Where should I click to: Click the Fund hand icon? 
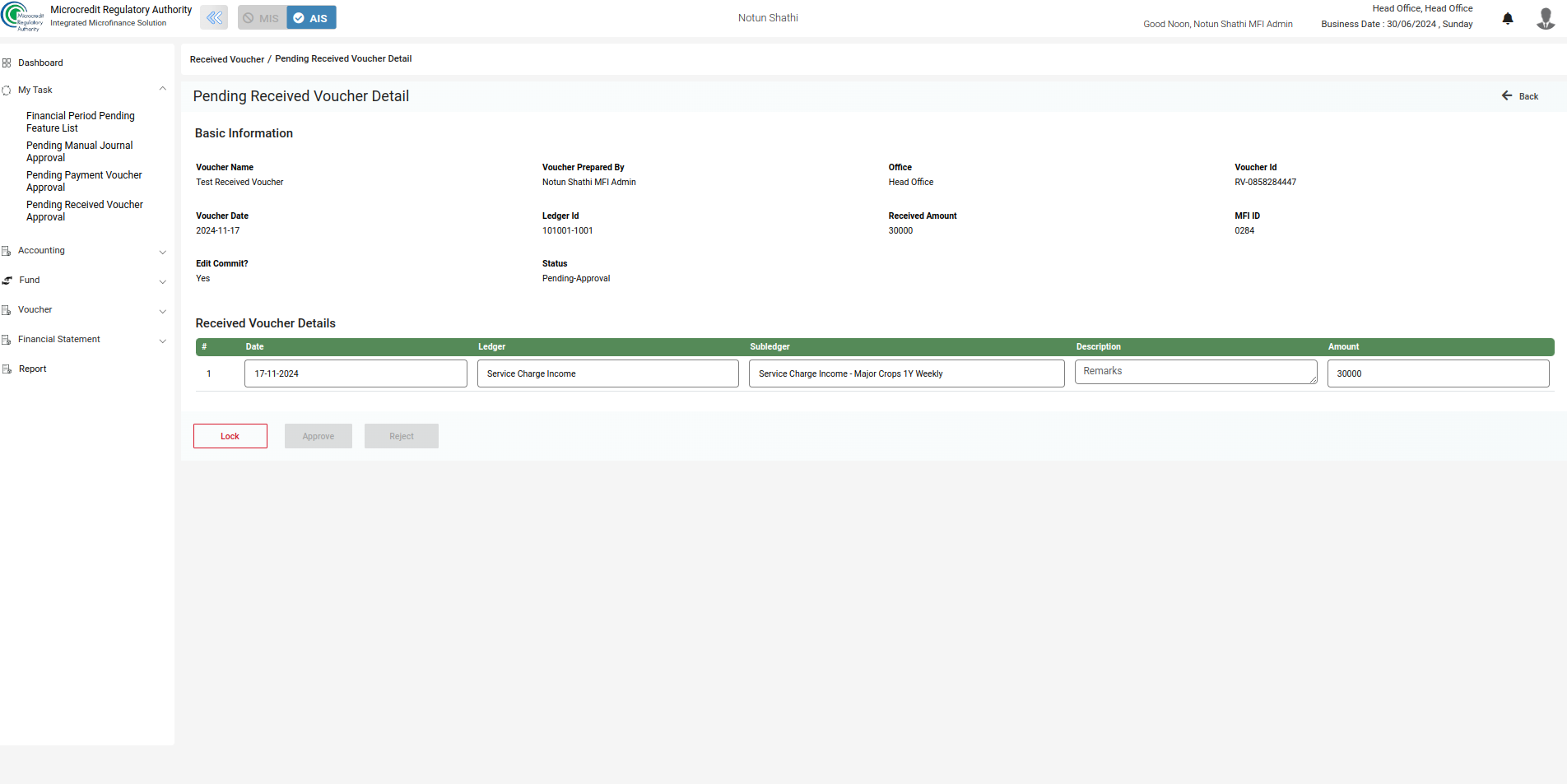pyautogui.click(x=7, y=280)
